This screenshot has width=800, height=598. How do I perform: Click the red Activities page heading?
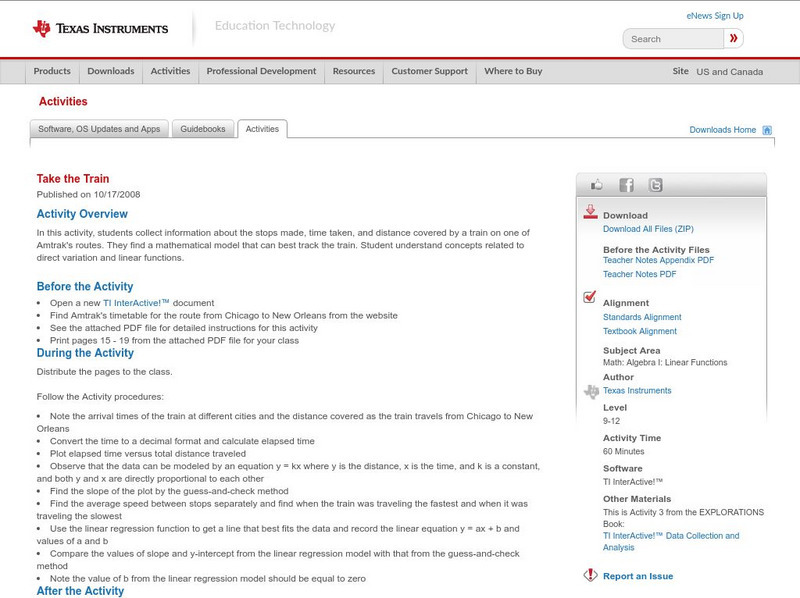(63, 102)
